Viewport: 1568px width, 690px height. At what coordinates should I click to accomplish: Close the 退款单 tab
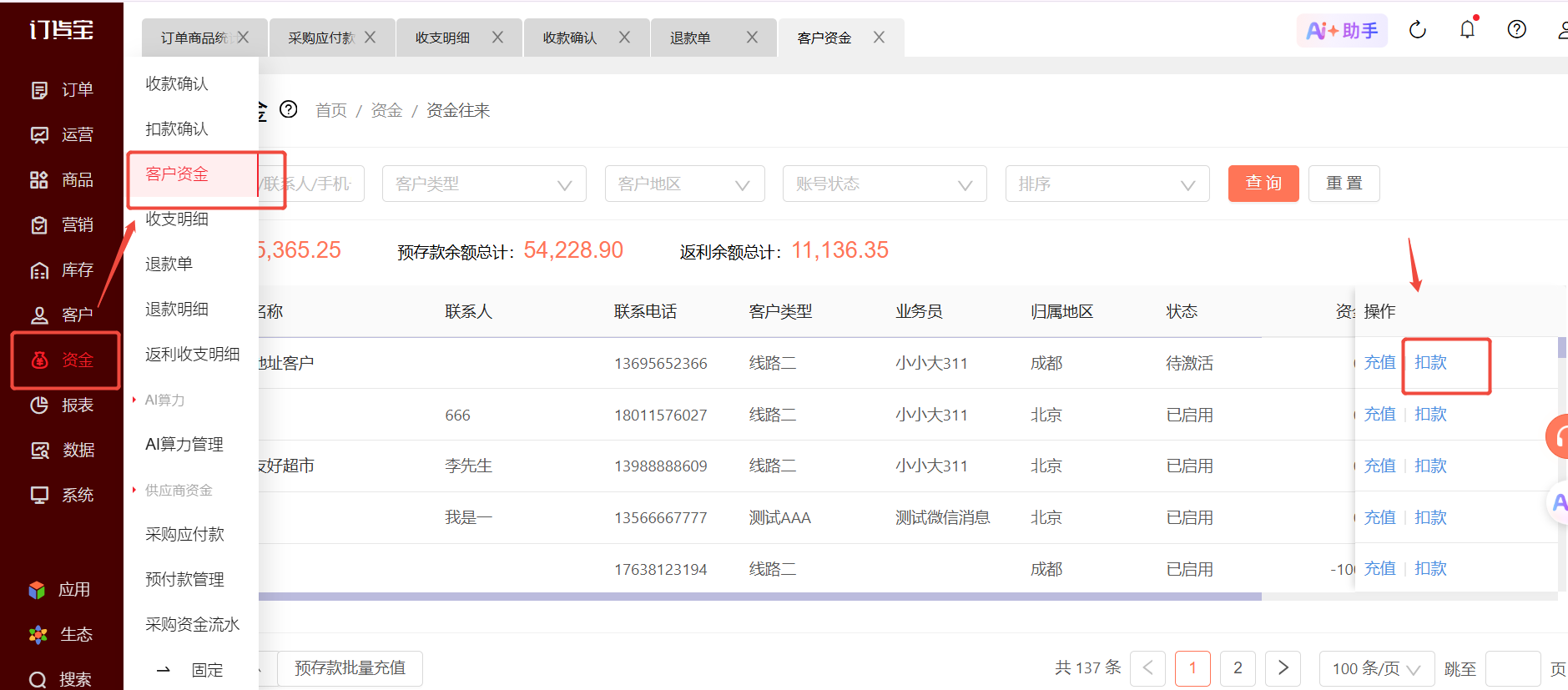pos(752,38)
